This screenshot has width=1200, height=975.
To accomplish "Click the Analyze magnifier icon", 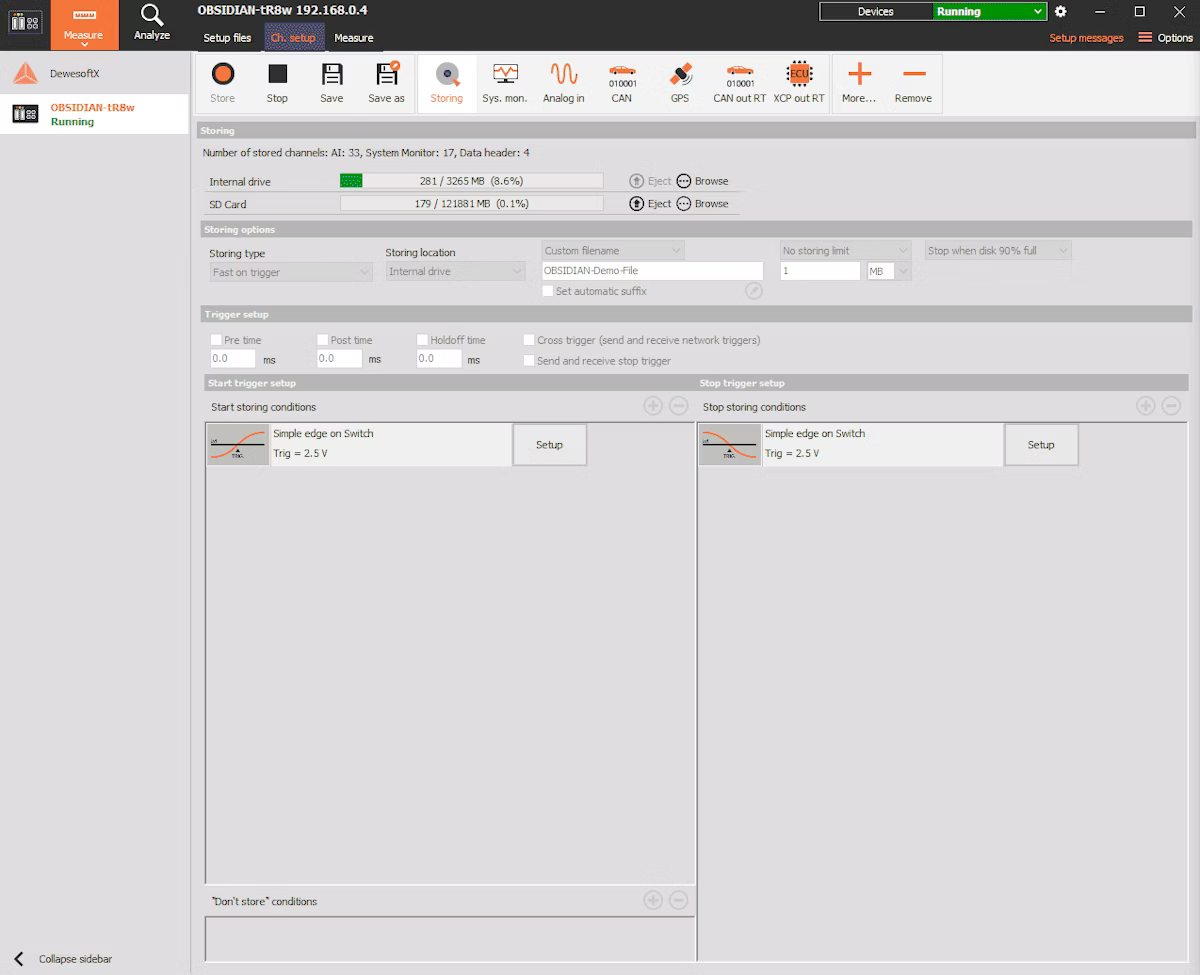I will [152, 14].
